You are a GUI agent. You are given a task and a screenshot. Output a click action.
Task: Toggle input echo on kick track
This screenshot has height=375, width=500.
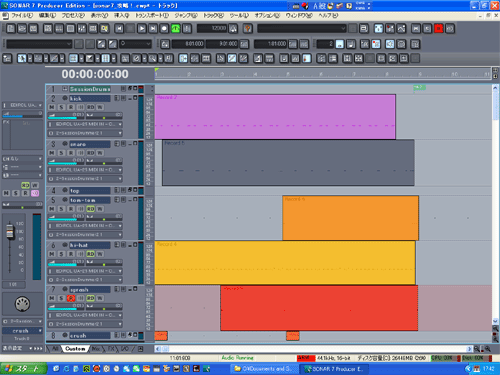(x=81, y=107)
